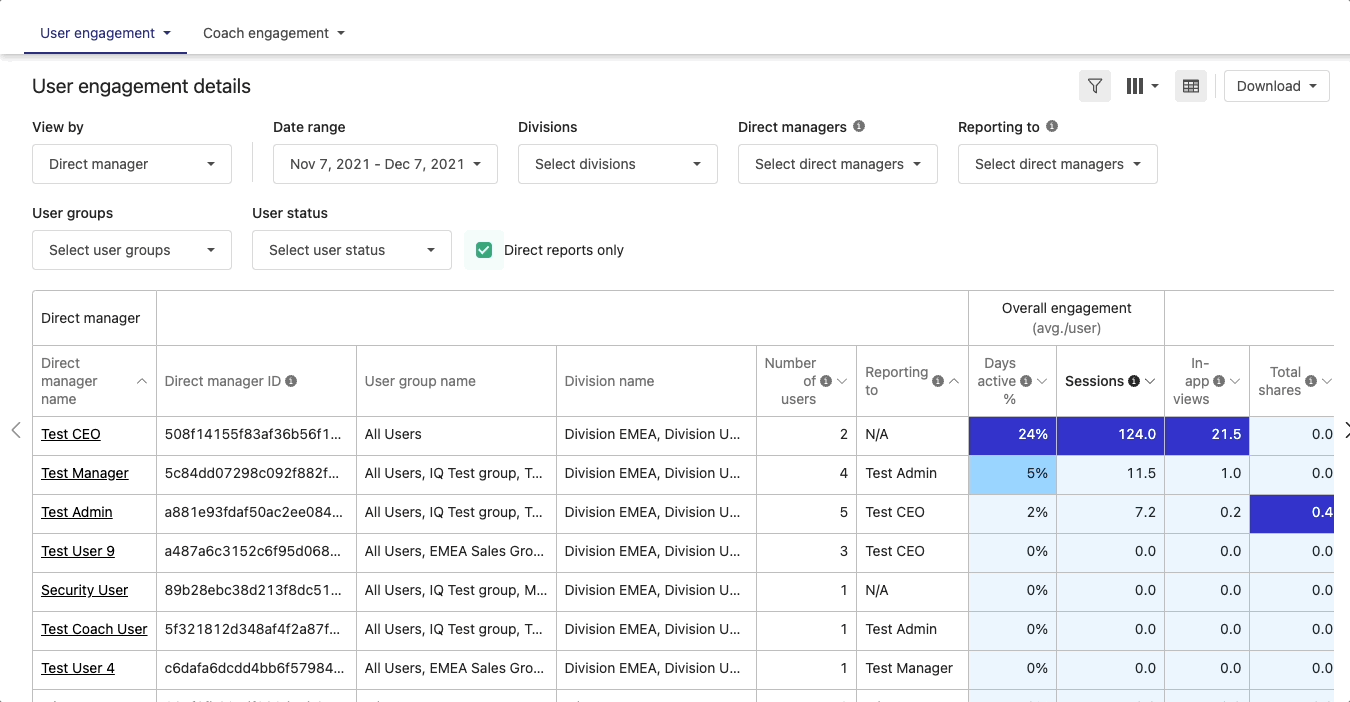This screenshot has width=1350, height=702.
Task: Sort by Direct manager name arrow
Action: coord(142,381)
